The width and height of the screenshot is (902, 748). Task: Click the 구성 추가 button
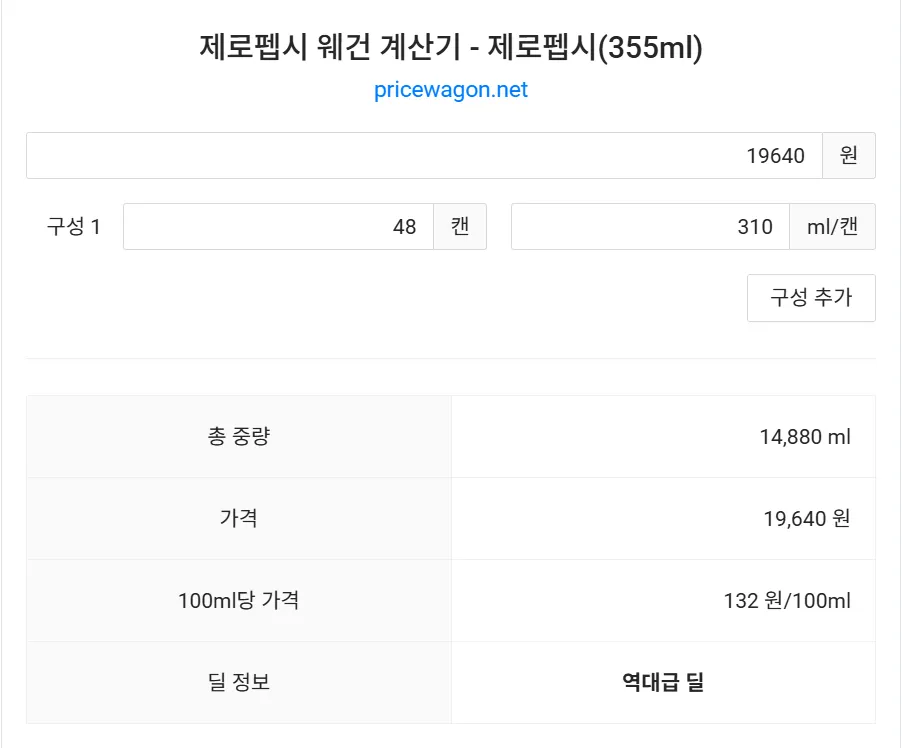point(811,297)
